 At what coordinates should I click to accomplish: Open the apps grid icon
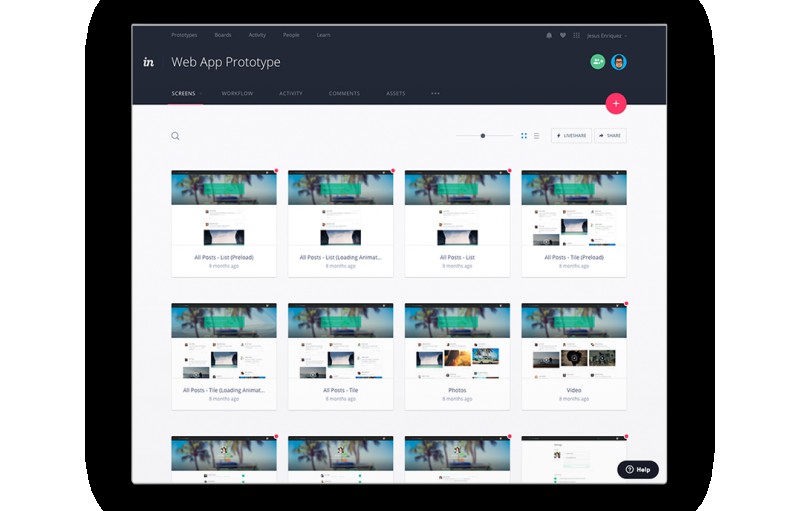pos(577,36)
